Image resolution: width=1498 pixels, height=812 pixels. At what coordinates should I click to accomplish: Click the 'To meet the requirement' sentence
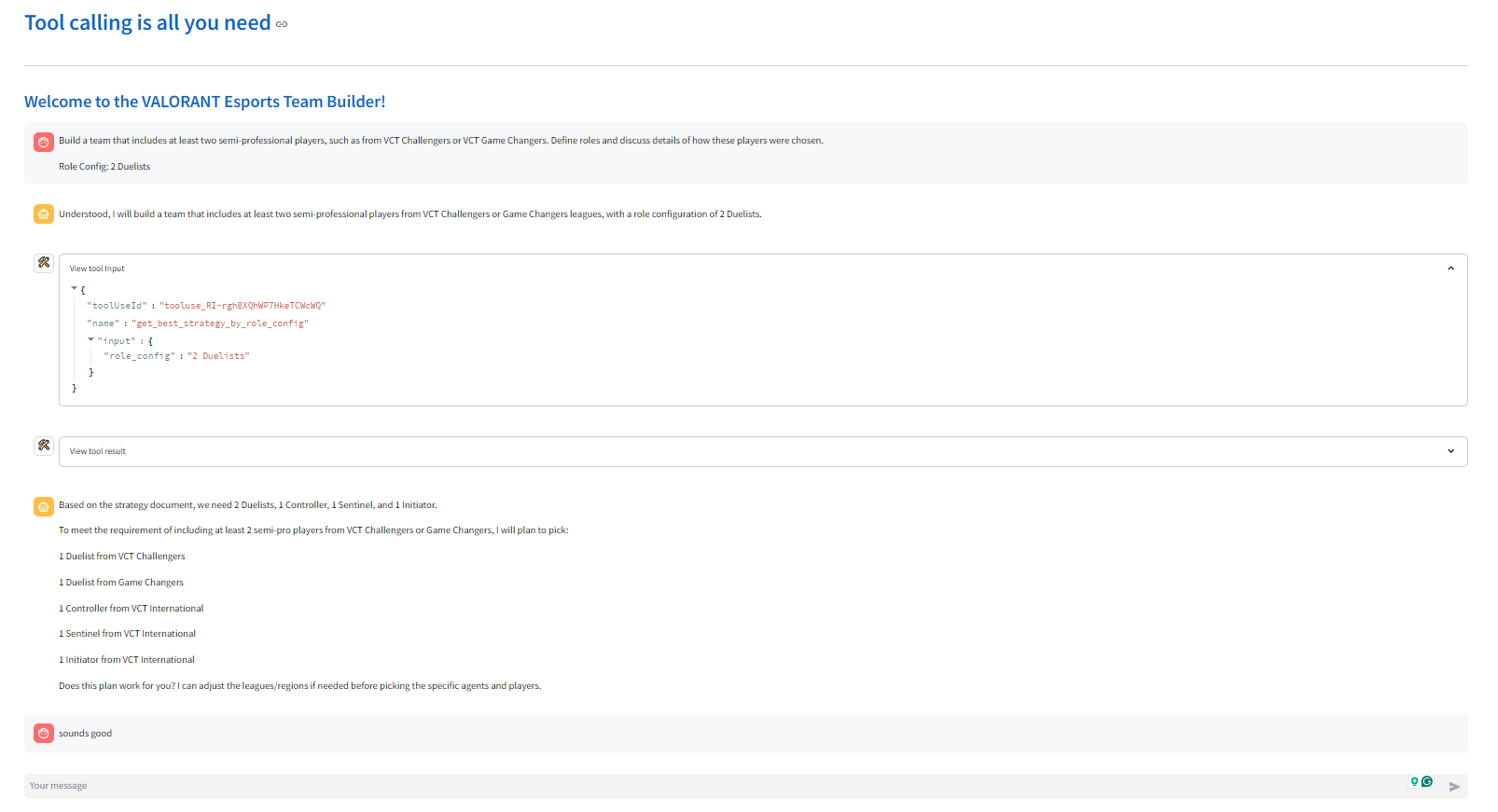coord(313,530)
